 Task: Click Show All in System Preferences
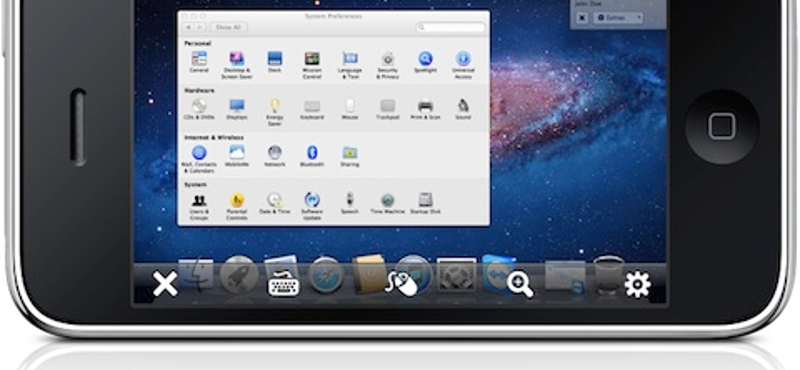tap(229, 27)
